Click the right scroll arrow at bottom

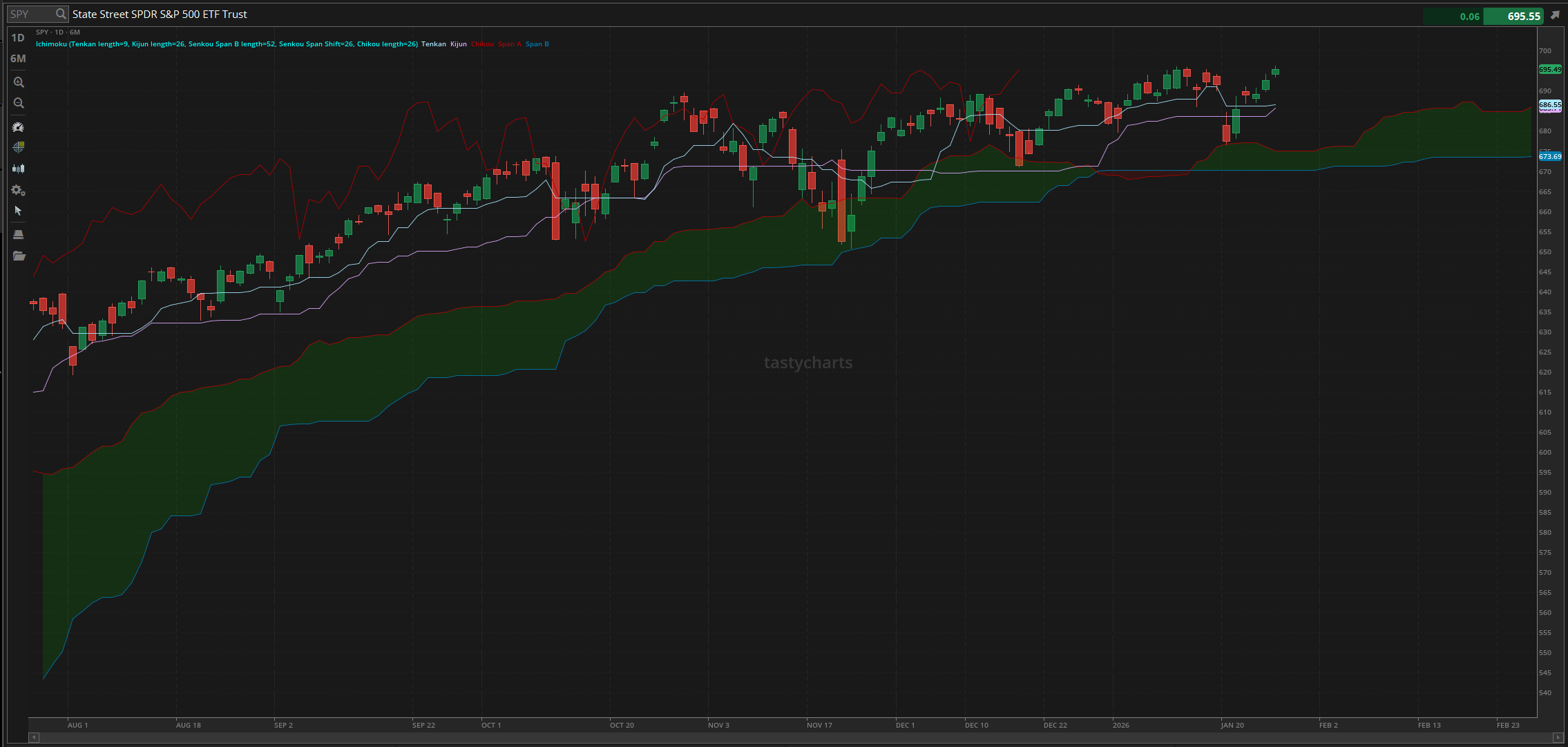[1558, 737]
